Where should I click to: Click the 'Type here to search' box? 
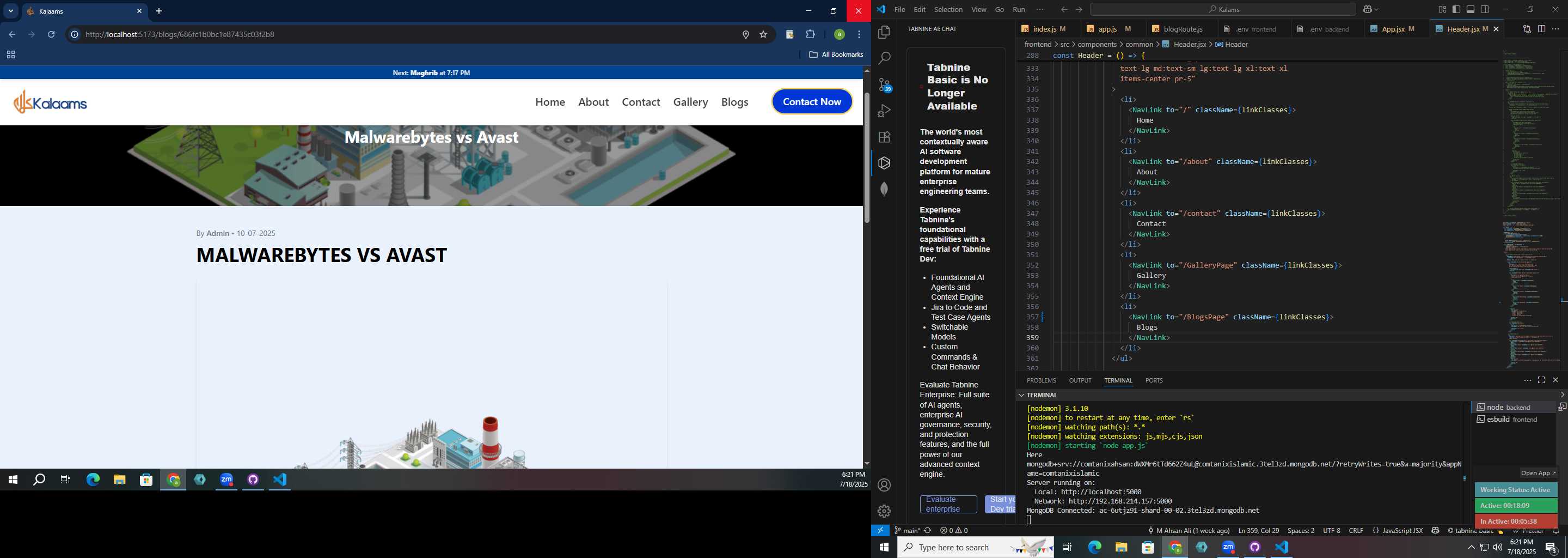[x=975, y=547]
